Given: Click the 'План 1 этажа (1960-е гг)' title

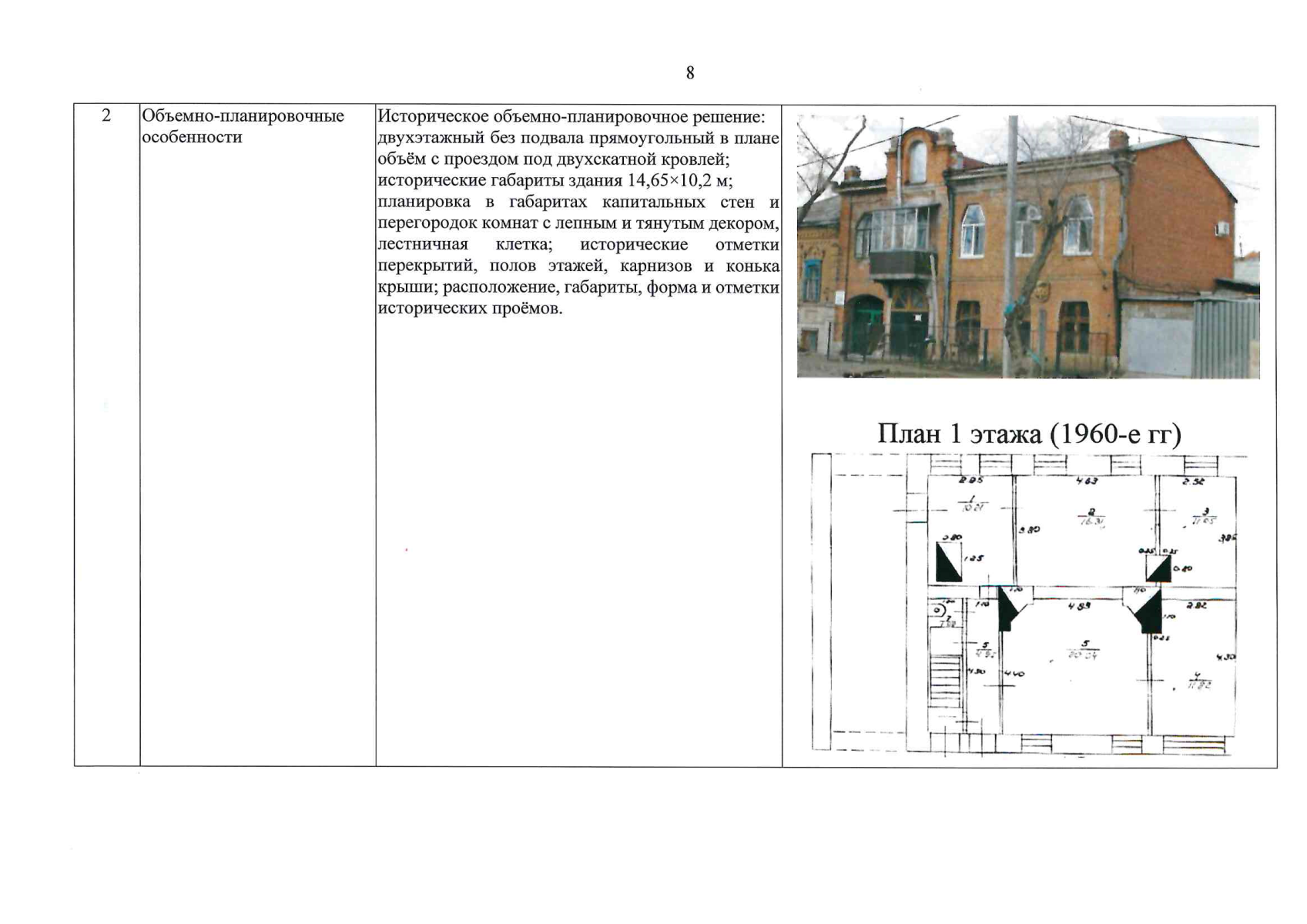Looking at the screenshot, I should pyautogui.click(x=1029, y=434).
